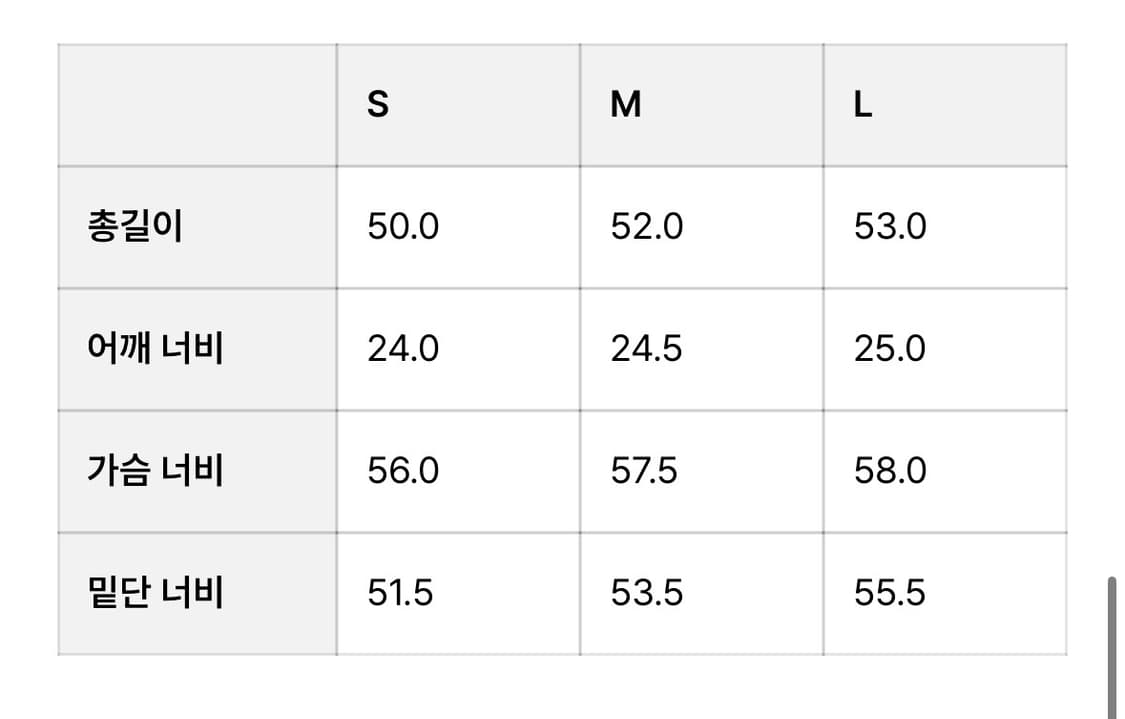The width and height of the screenshot is (1125, 719).
Task: Select the M size column header
Action: point(626,105)
